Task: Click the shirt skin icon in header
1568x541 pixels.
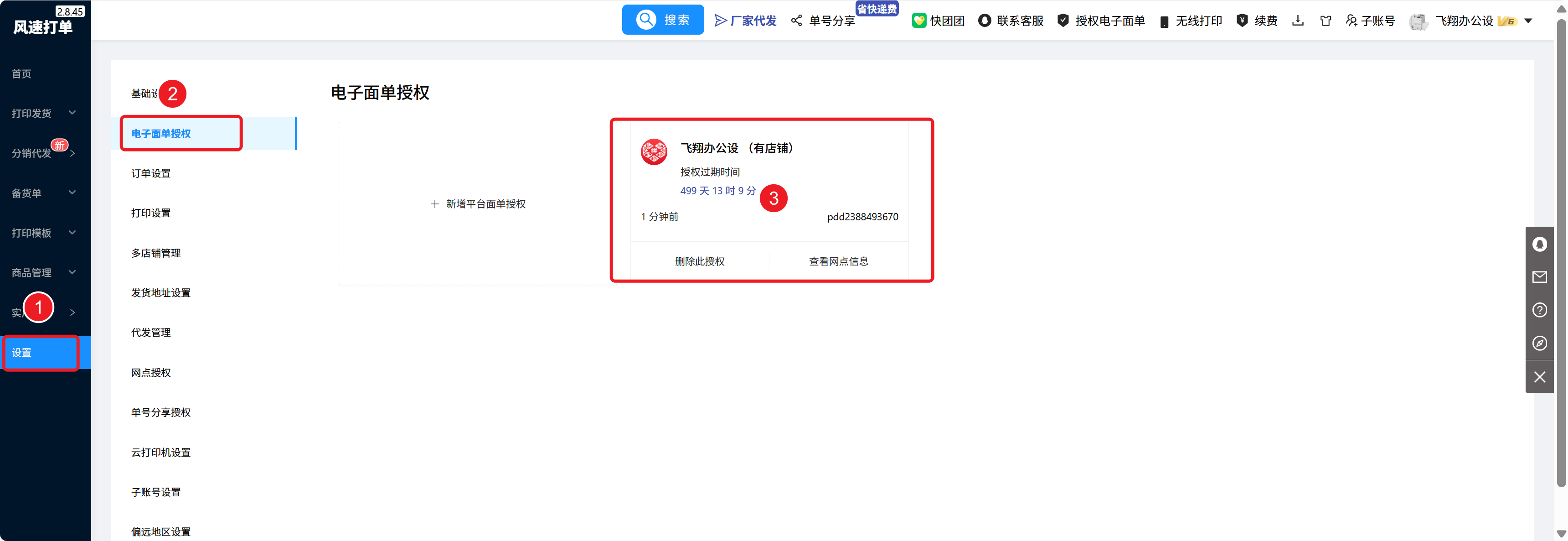Action: tap(1325, 21)
